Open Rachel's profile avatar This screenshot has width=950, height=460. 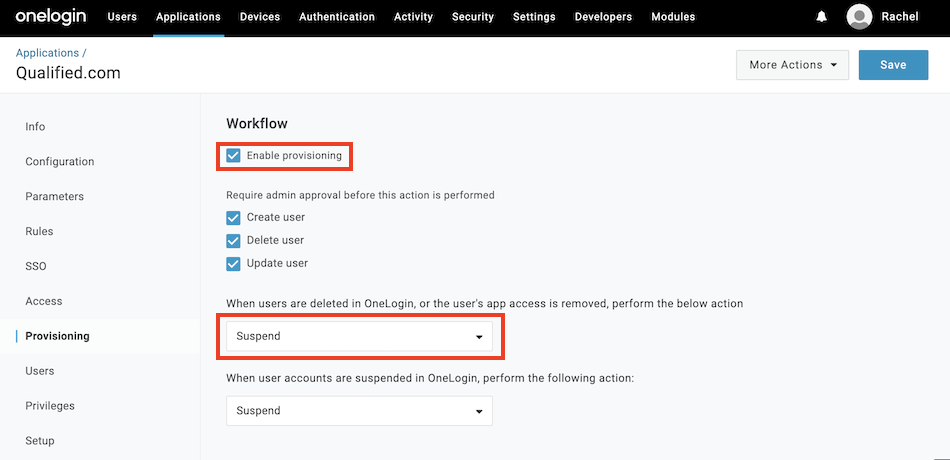(859, 17)
